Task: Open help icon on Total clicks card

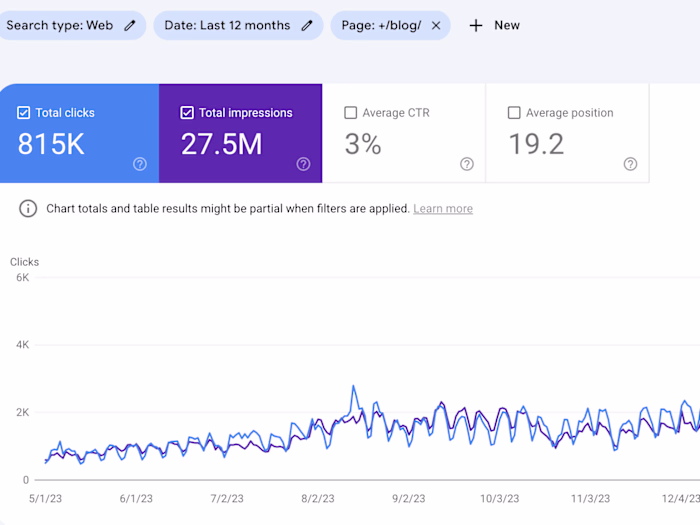Action: tap(140, 164)
